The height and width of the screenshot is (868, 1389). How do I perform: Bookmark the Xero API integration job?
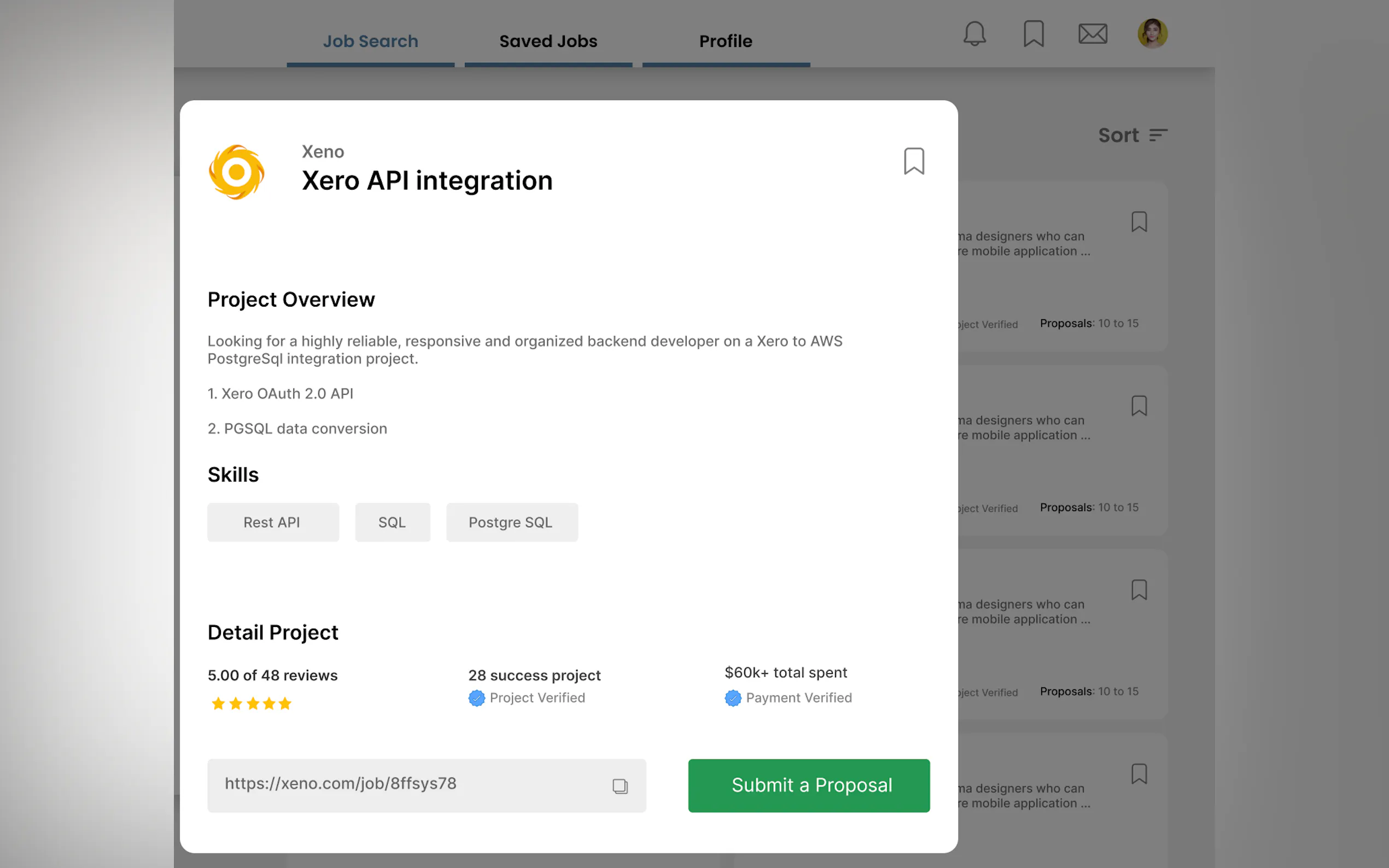(x=914, y=161)
